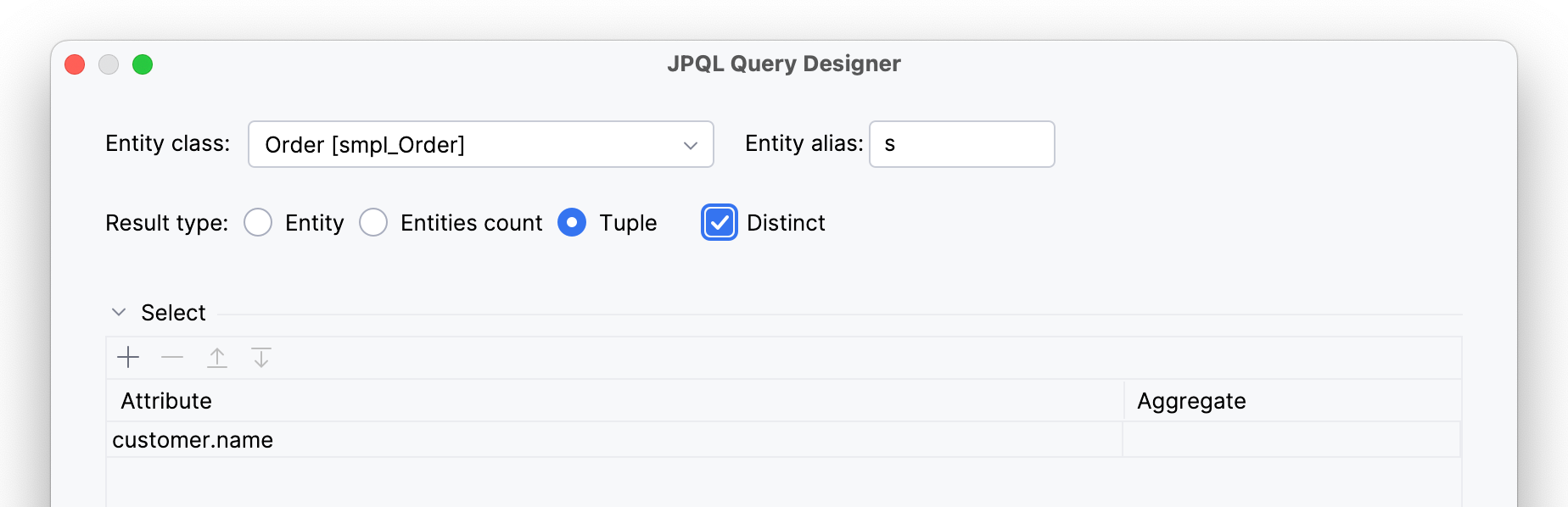Click the gray minimize window button
1568x507 pixels.
coord(109,64)
